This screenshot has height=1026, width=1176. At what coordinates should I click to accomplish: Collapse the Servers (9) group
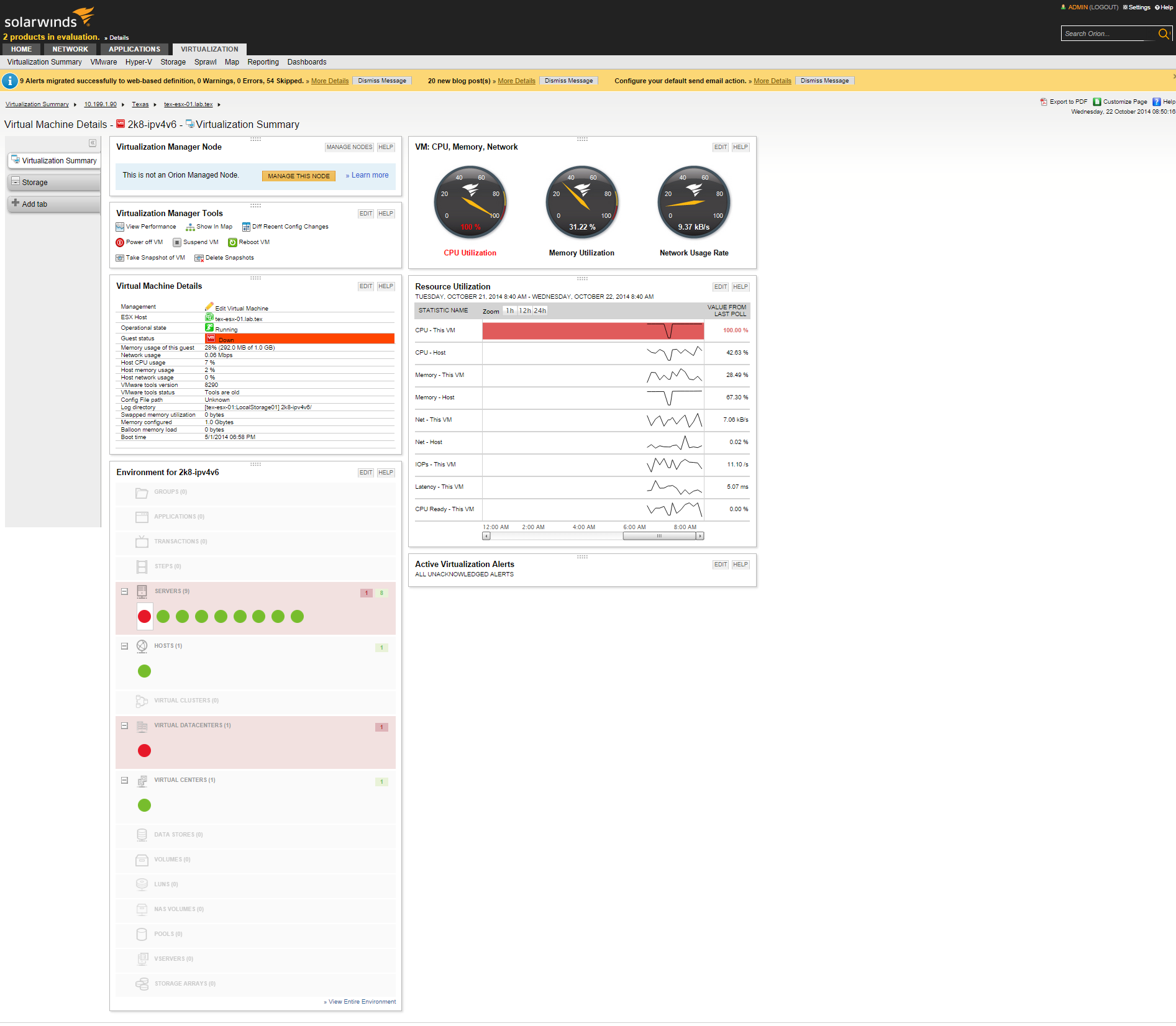[124, 592]
